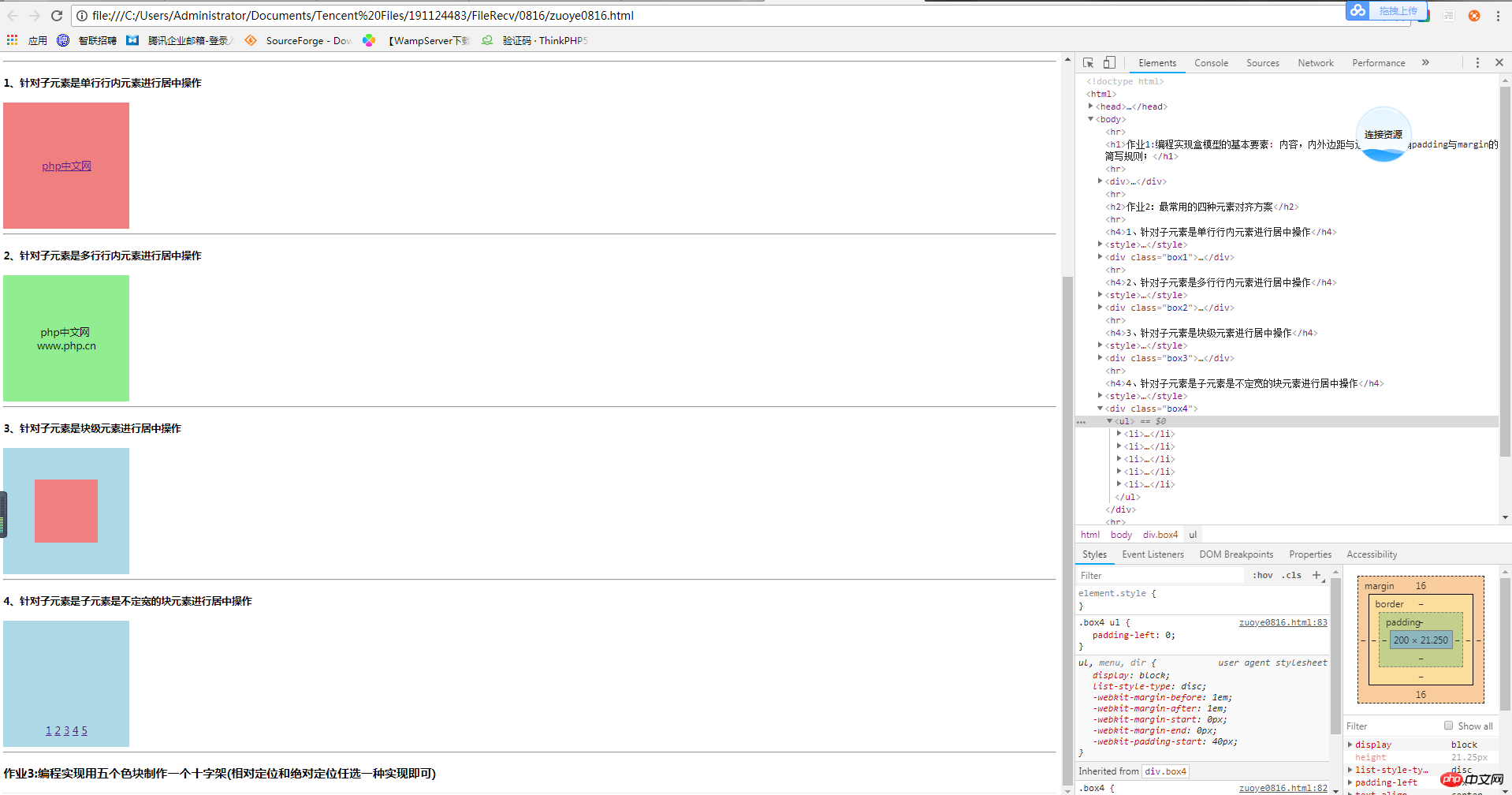Expand div class box1 node

pos(1100,257)
